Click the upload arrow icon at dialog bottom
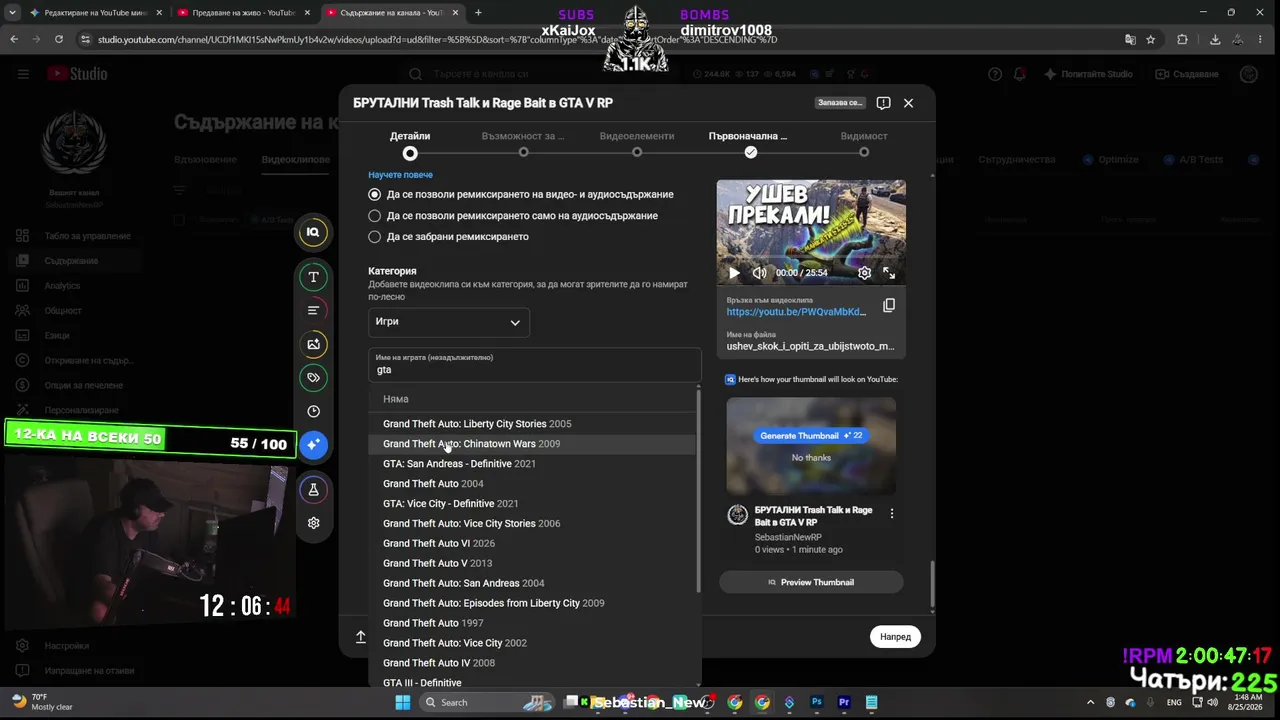 (361, 636)
